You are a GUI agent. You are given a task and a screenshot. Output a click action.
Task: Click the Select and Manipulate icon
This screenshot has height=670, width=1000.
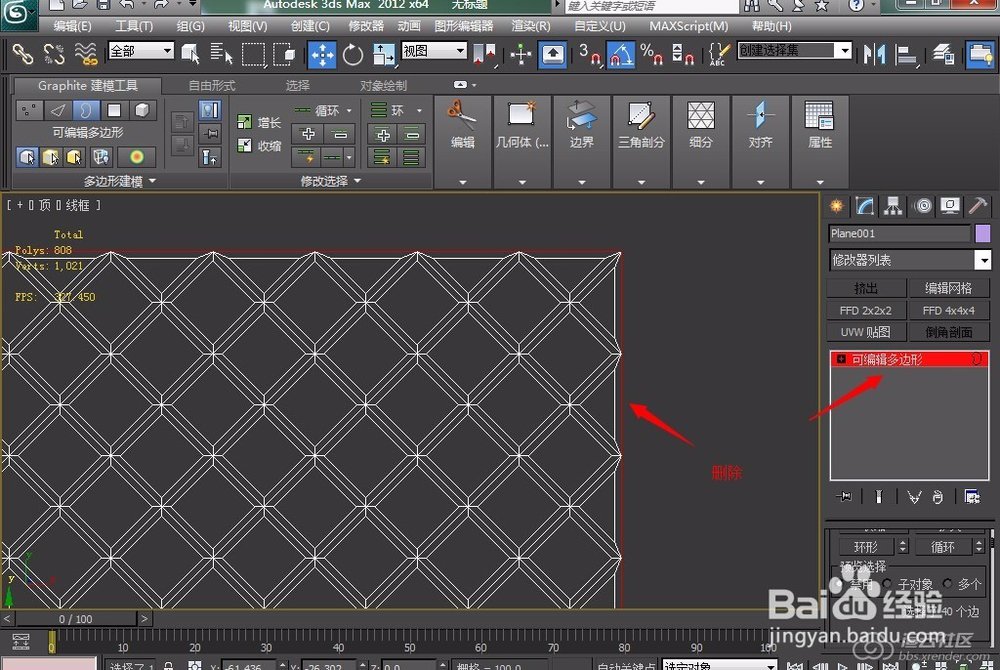pos(520,54)
